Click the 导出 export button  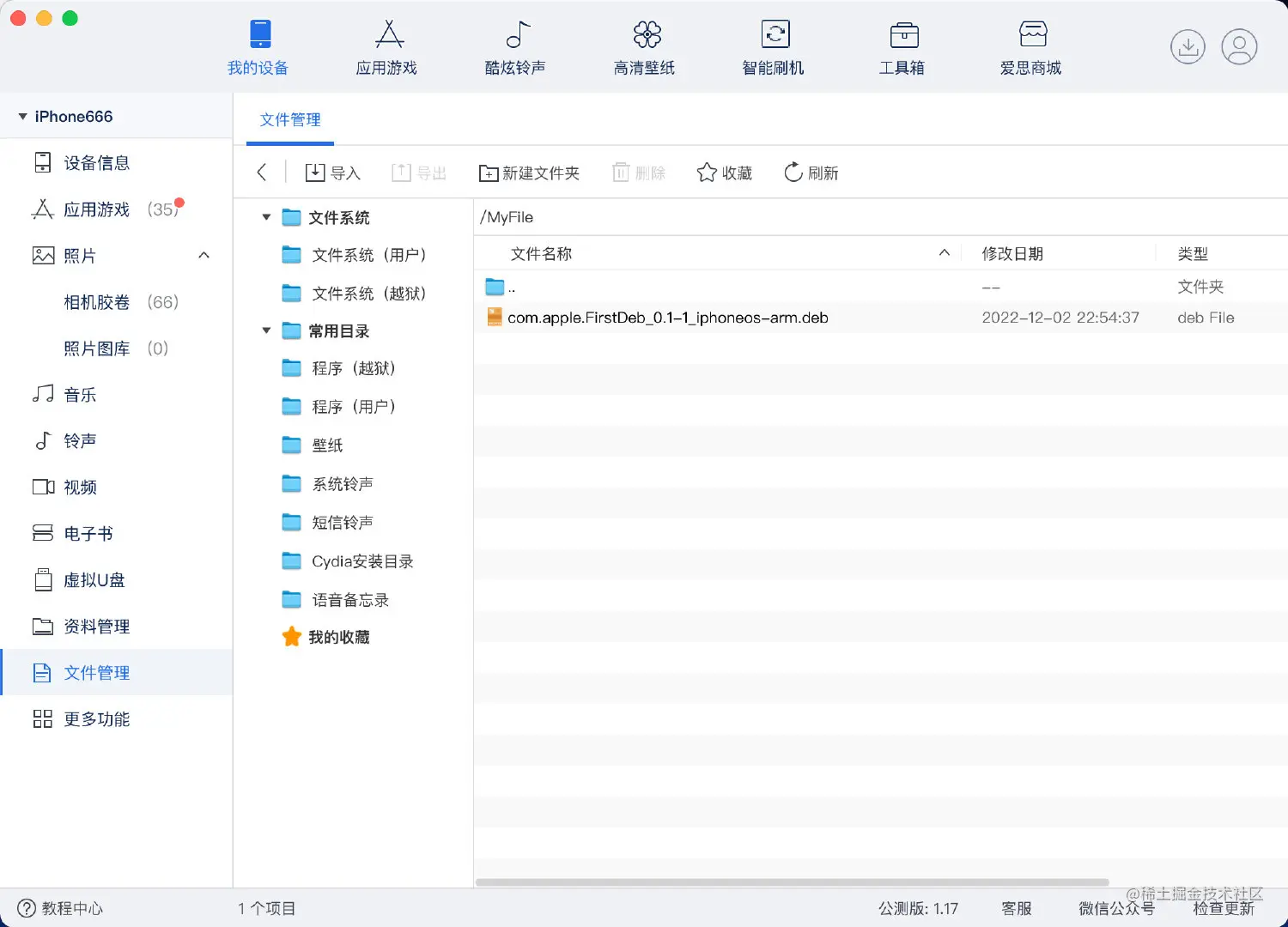(419, 173)
